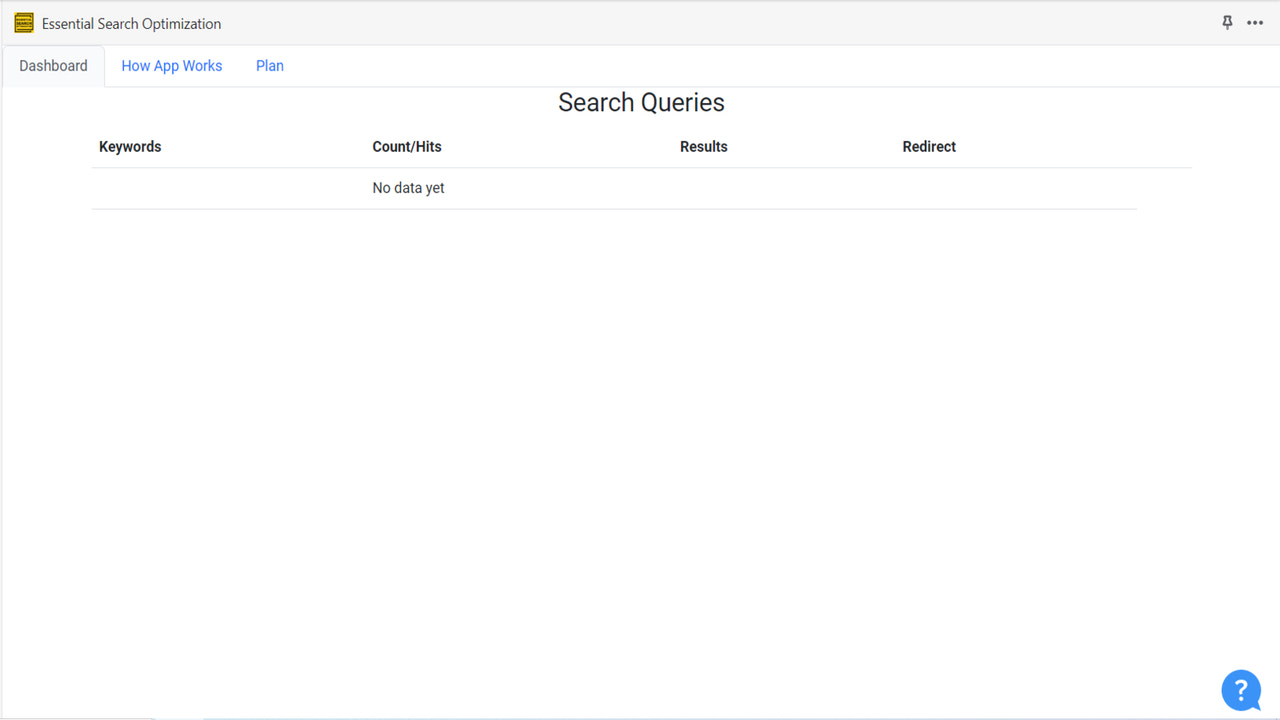Switch to the Dashboard tab
This screenshot has width=1280, height=720.
click(x=53, y=66)
